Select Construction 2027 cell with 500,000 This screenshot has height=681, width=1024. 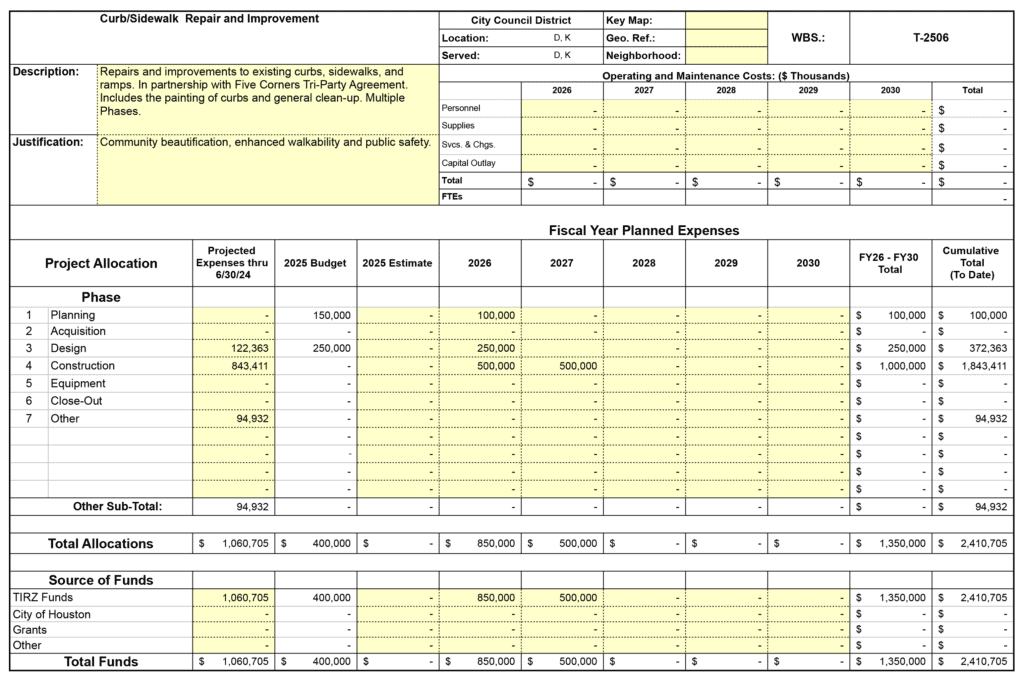coord(562,366)
